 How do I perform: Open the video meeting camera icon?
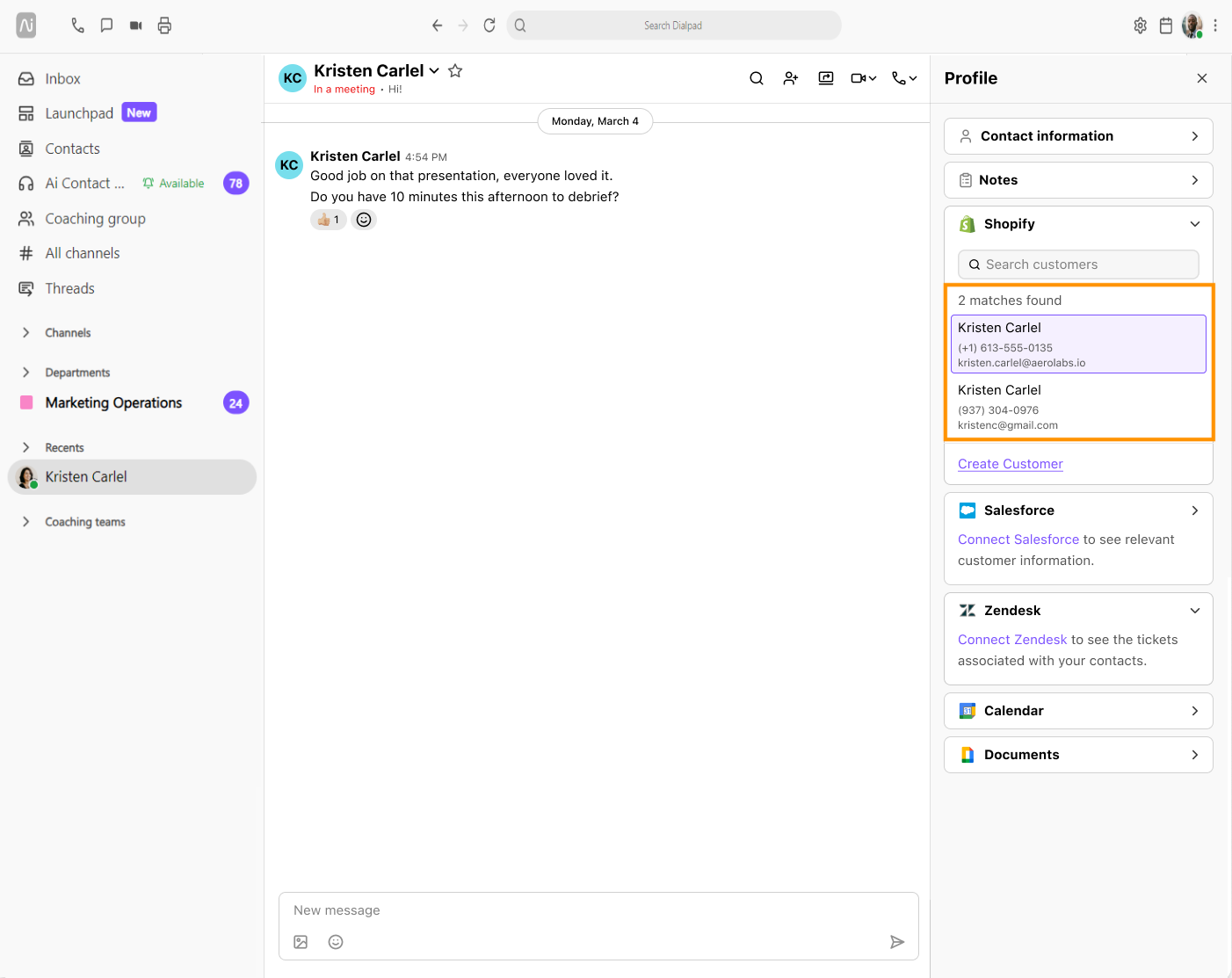[x=135, y=25]
